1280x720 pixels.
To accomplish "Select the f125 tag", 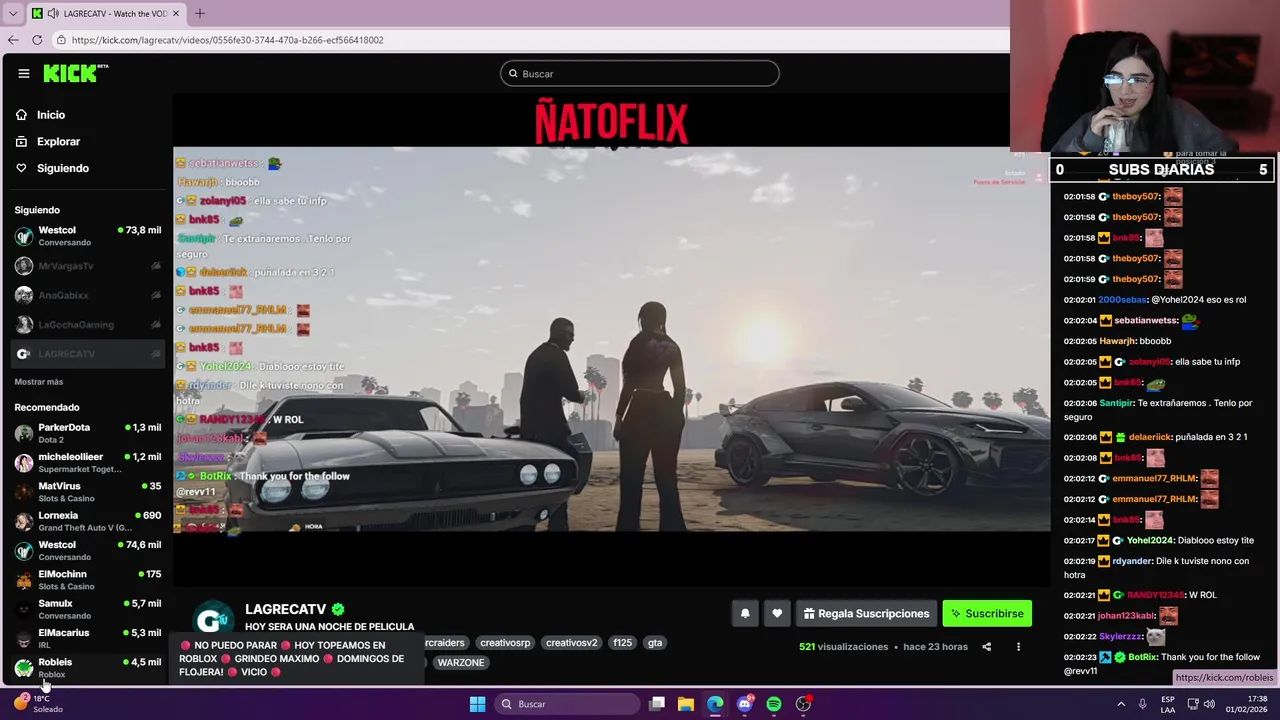I will tap(623, 643).
